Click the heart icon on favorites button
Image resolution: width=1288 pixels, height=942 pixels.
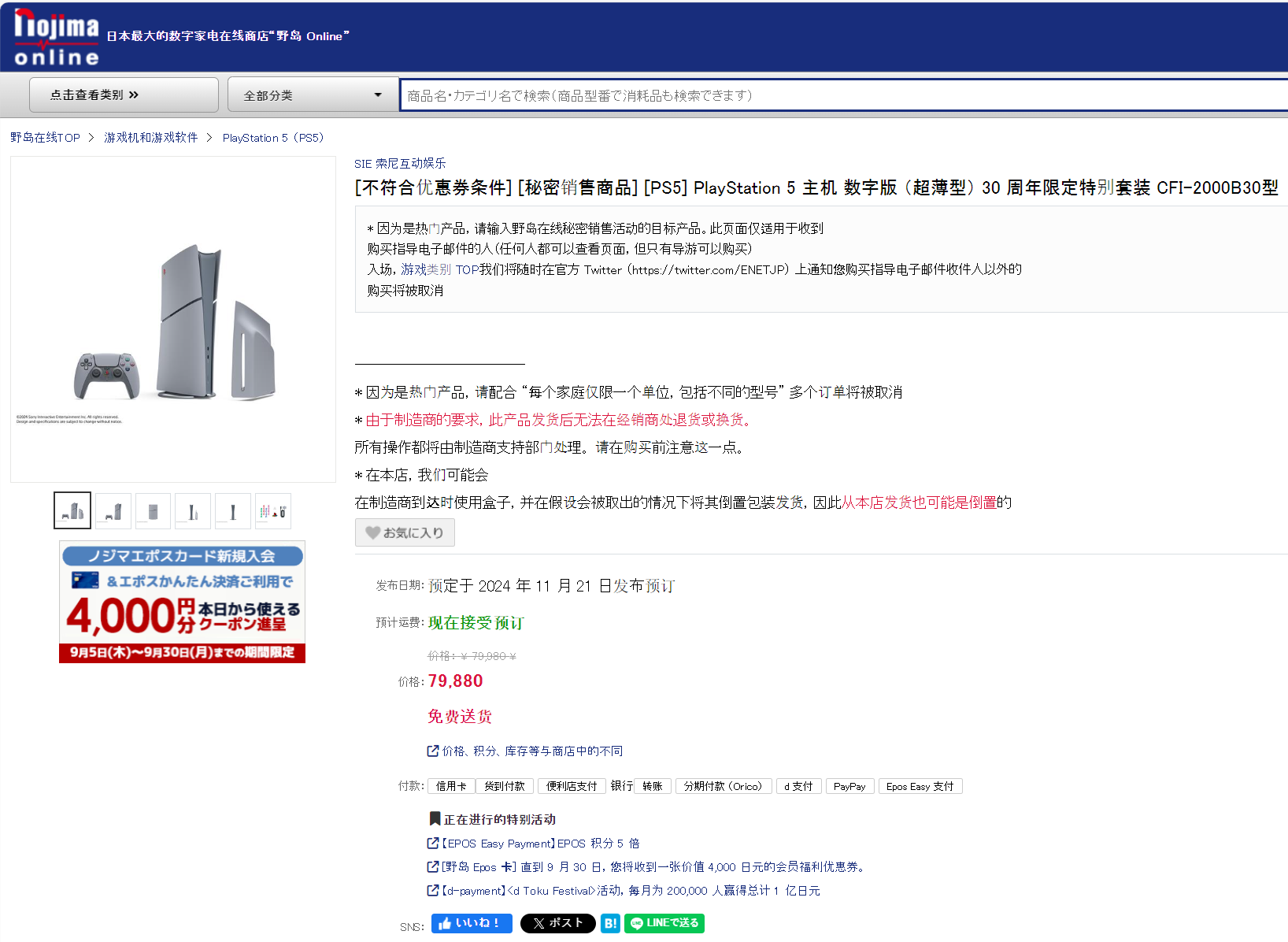[373, 532]
